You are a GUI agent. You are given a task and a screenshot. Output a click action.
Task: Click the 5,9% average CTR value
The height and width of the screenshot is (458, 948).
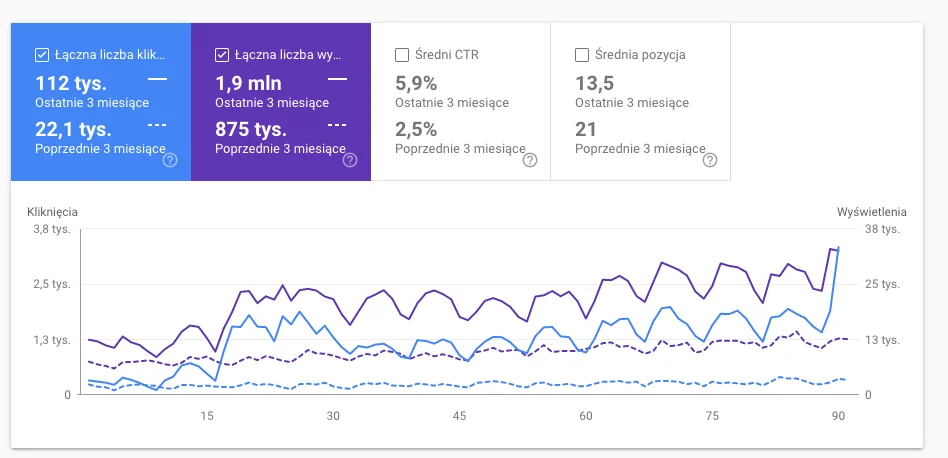(416, 83)
